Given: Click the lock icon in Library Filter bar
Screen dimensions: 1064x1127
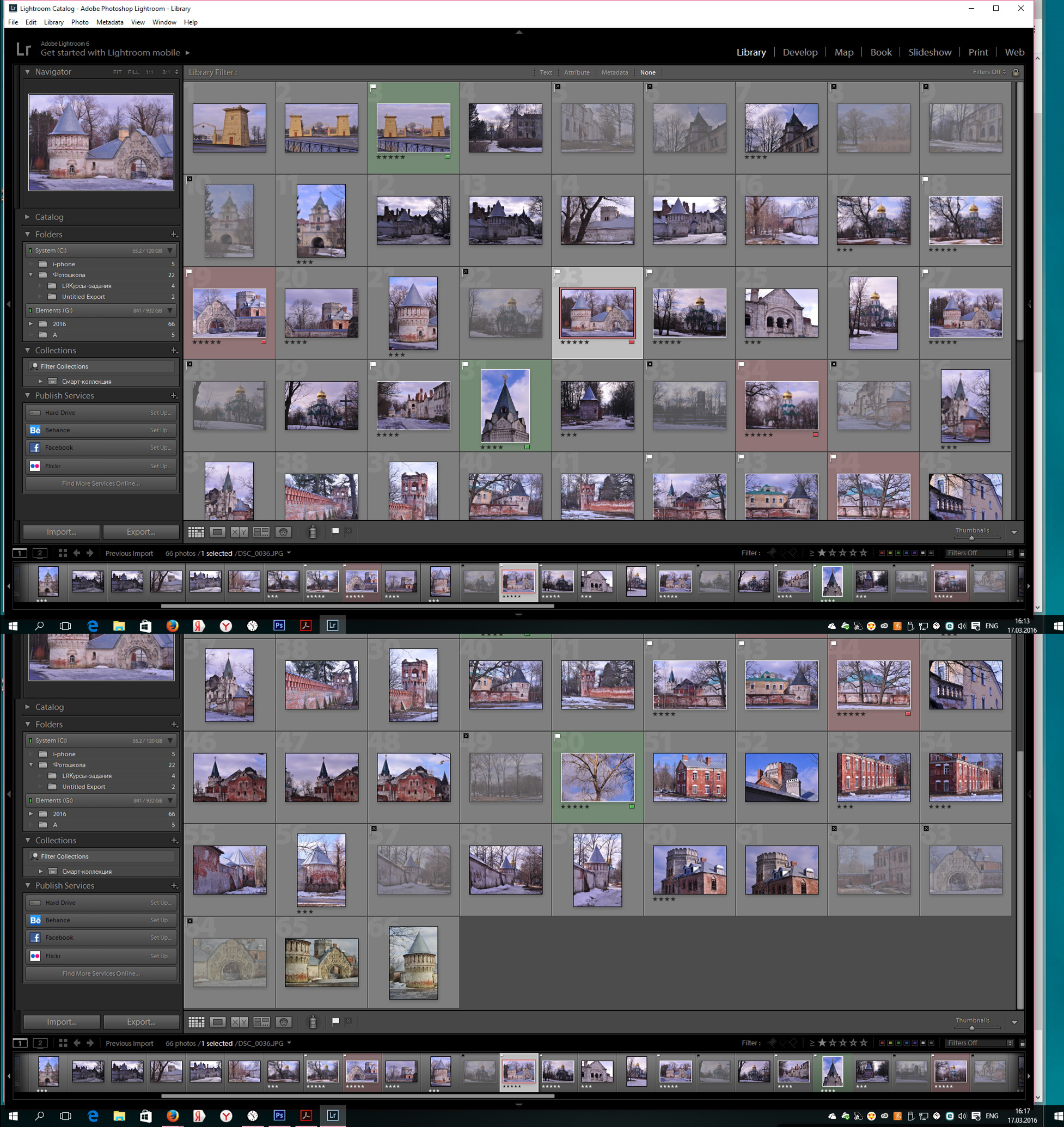Looking at the screenshot, I should tap(1016, 72).
